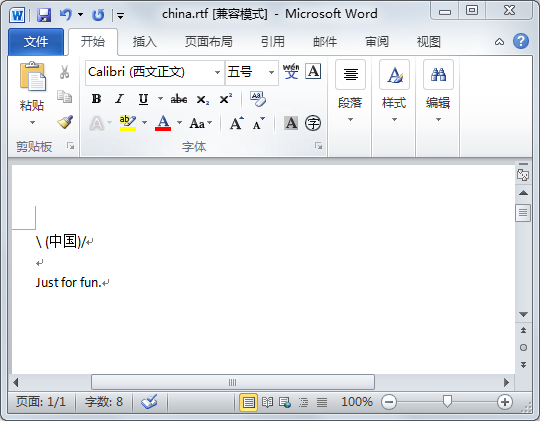Redo or repeat the last action
Screen dimensions: 540x421
pos(98,15)
